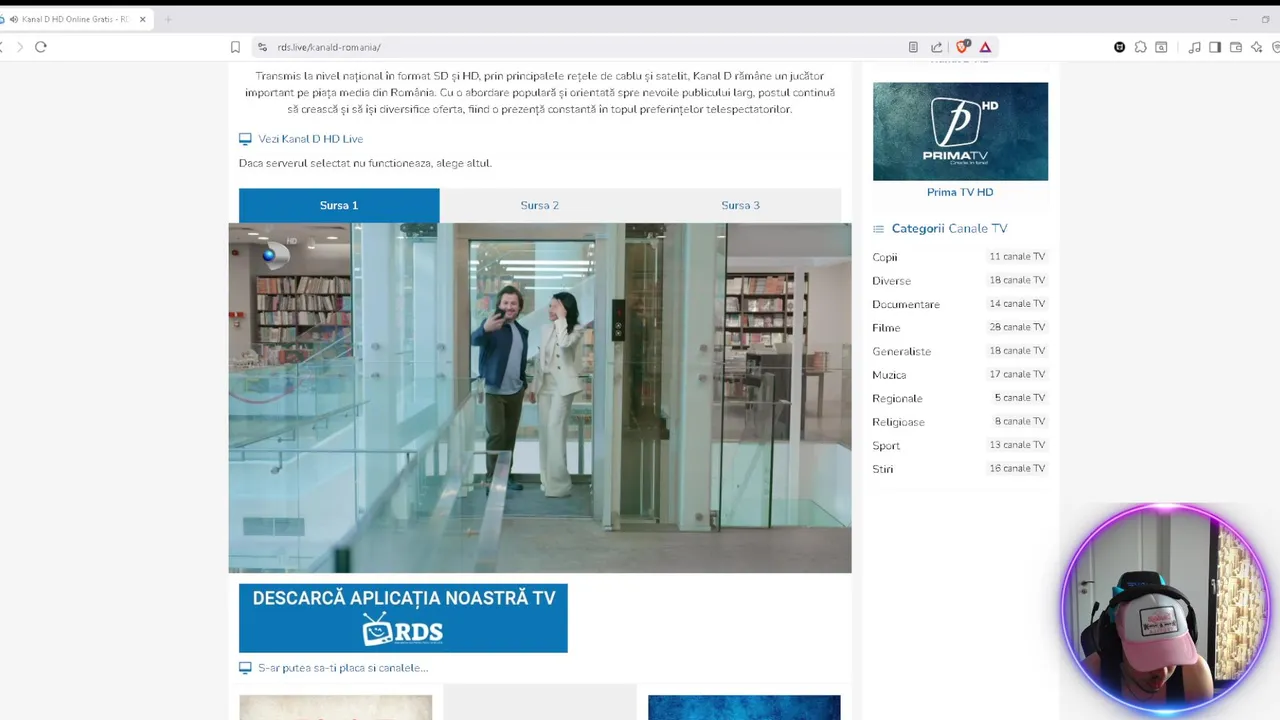Reload the page with the refresh icon
Image resolution: width=1280 pixels, height=720 pixels.
[41, 47]
